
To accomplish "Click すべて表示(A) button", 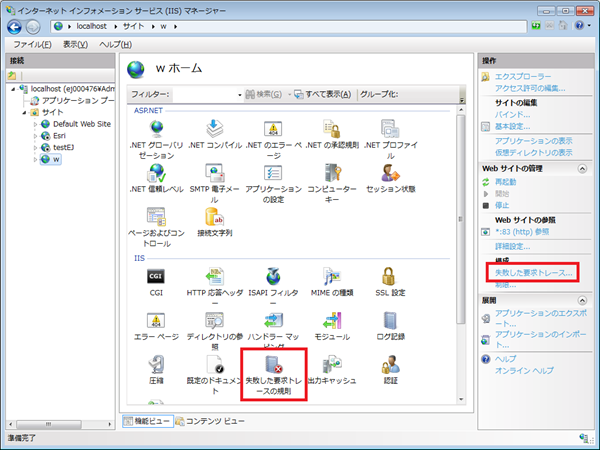I will tap(323, 95).
